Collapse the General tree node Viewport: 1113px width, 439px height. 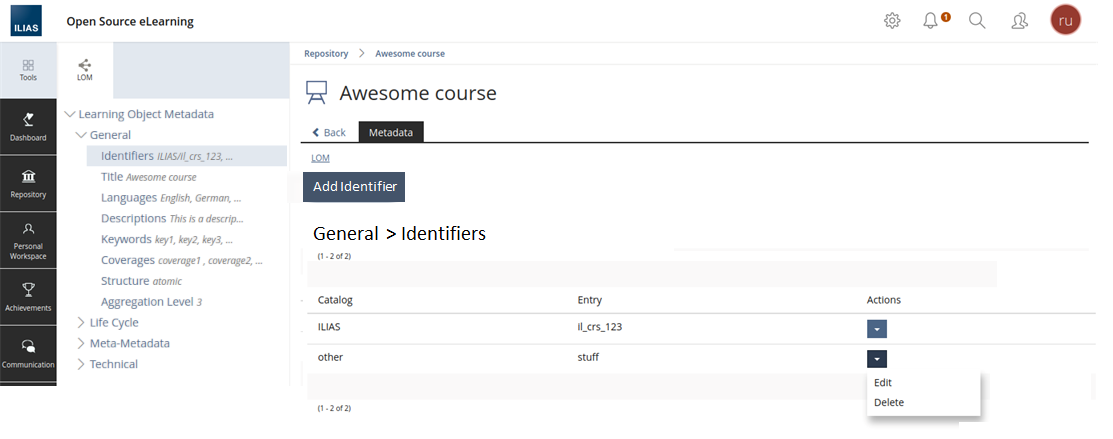point(82,135)
